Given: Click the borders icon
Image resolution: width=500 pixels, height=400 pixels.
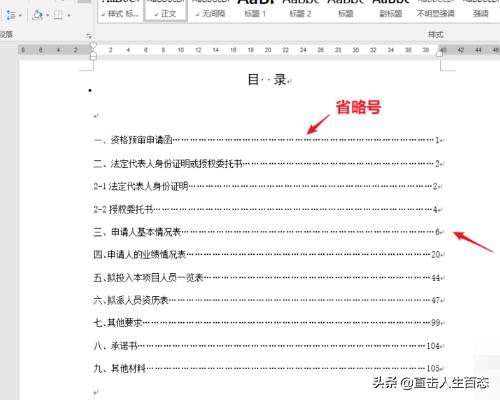Looking at the screenshot, I should tap(58, 15).
